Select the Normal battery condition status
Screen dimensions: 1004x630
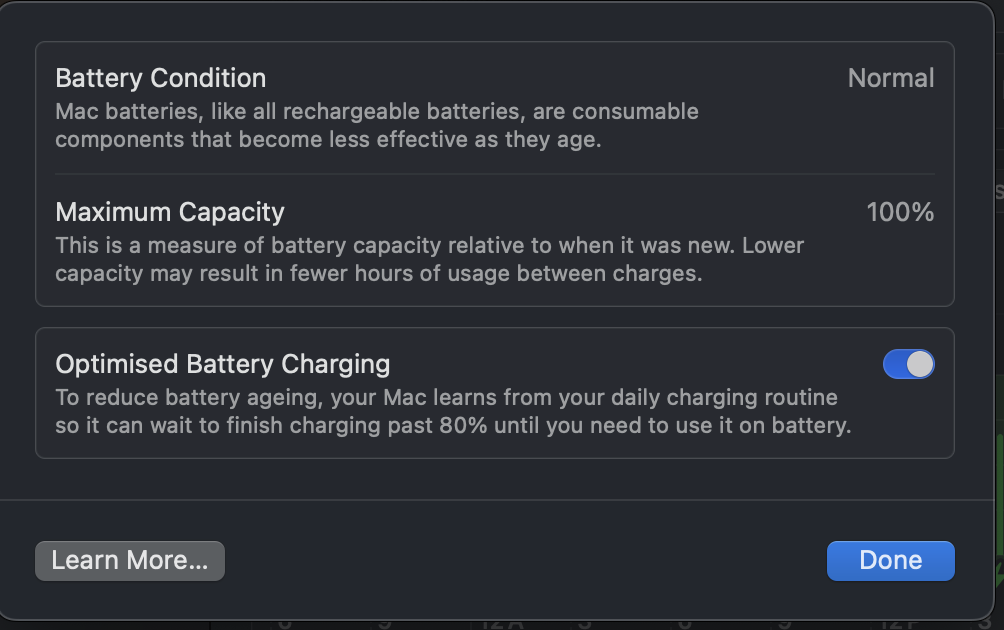(891, 78)
